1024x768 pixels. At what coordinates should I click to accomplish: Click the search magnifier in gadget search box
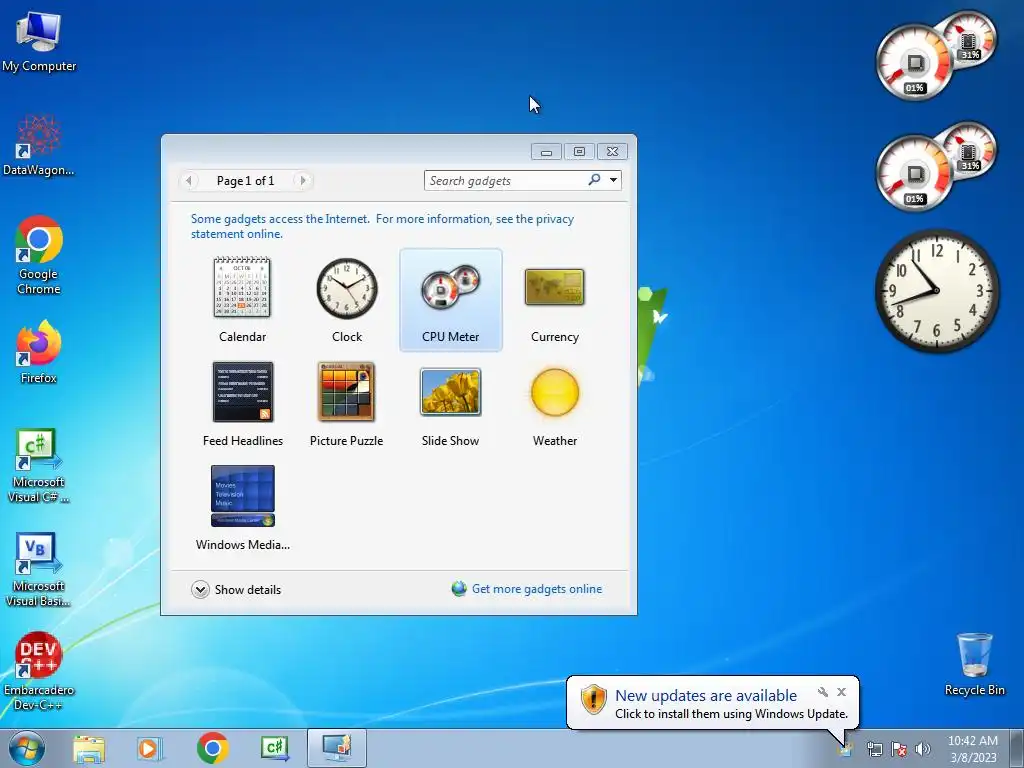point(594,180)
